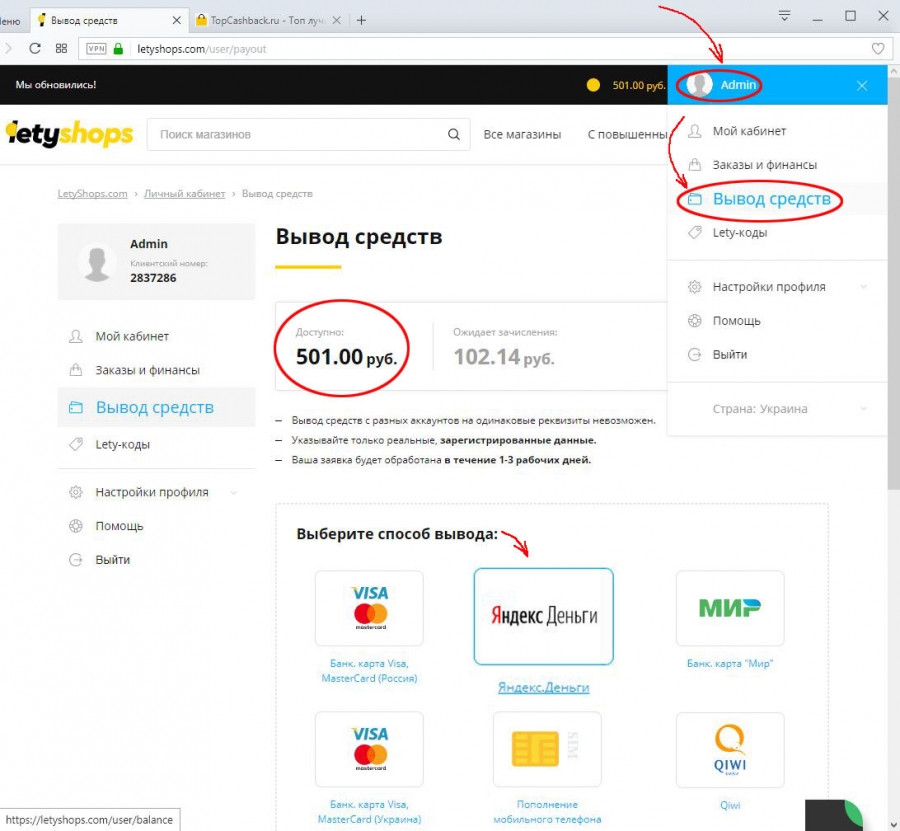Click the Яндекс.Деньги link
Screen dimensions: 900x831
click(x=544, y=688)
